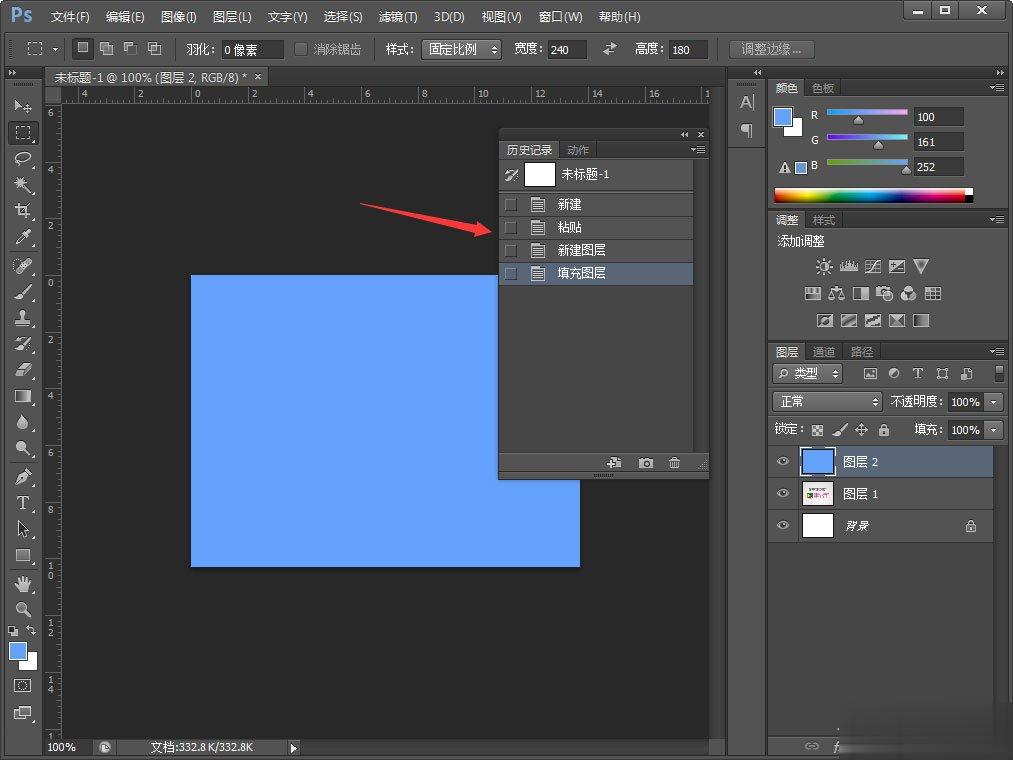Toggle history brush source box for 新建

point(511,205)
